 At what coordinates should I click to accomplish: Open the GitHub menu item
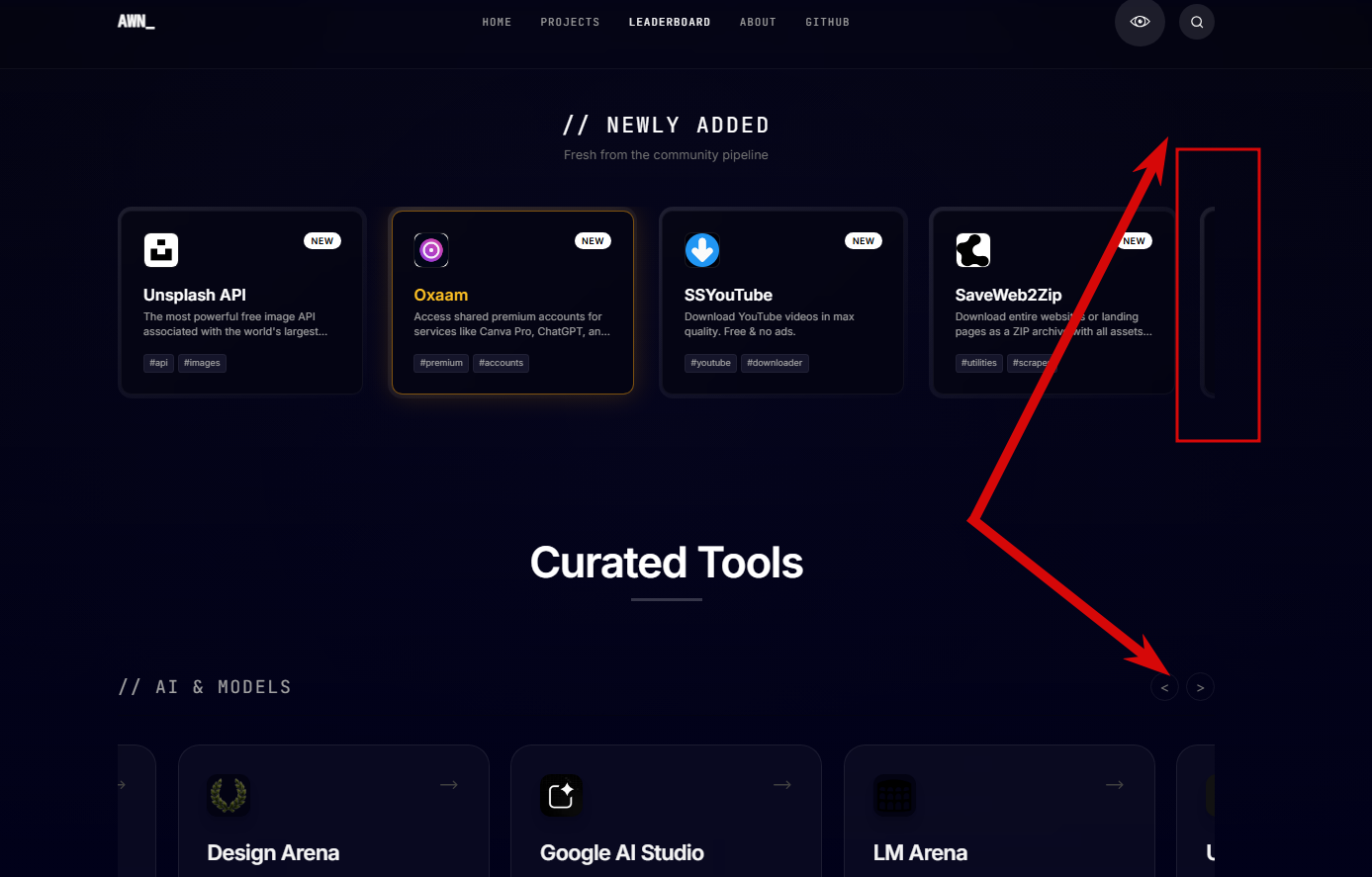coord(827,22)
